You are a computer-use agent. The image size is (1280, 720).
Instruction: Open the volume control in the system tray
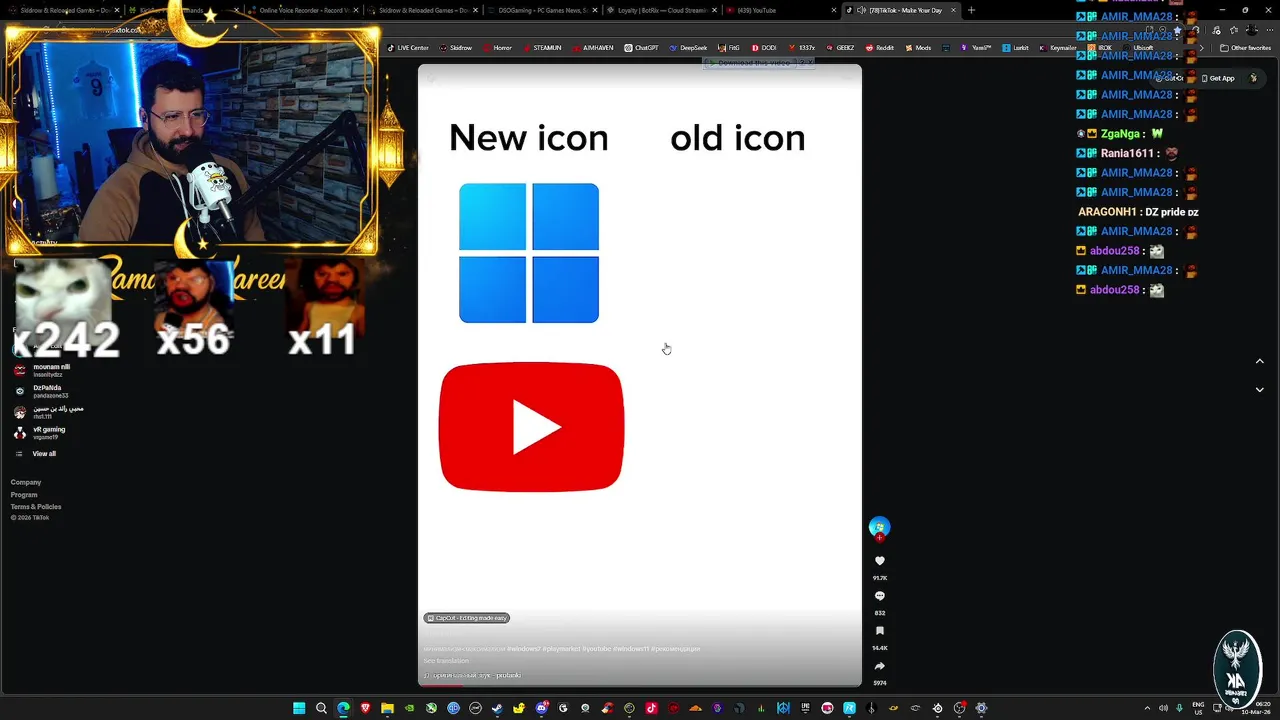pyautogui.click(x=1164, y=708)
